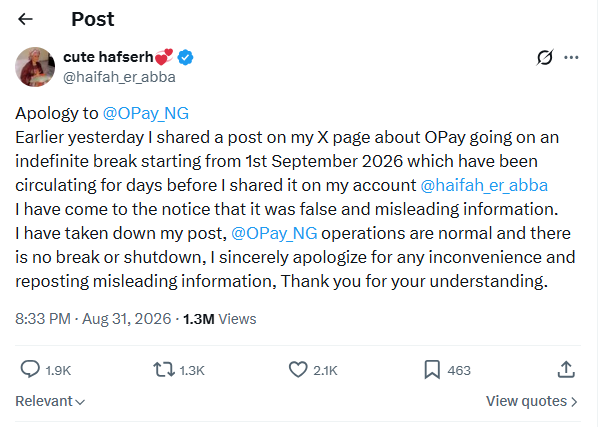
Task: Click the blue verified badge
Action: coord(185,58)
